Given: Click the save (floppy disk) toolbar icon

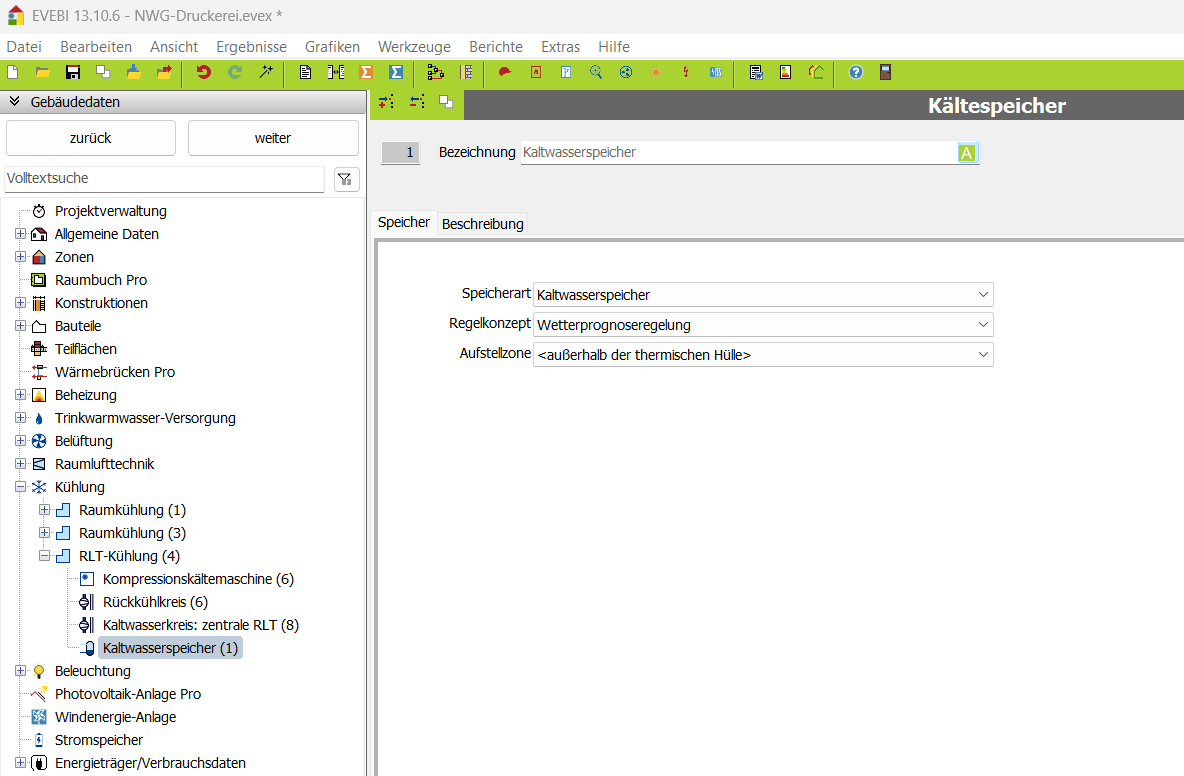Looking at the screenshot, I should coord(72,72).
